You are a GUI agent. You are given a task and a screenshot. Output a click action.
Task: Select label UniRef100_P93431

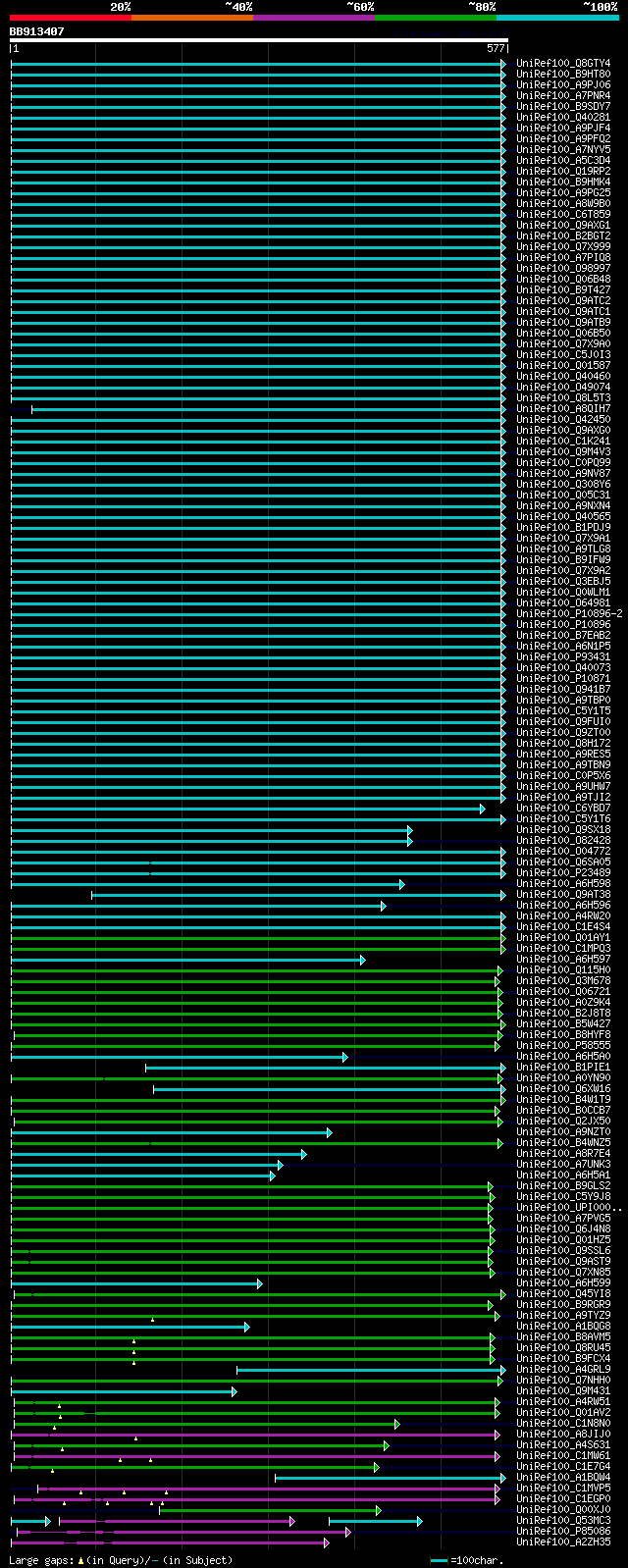point(563,656)
